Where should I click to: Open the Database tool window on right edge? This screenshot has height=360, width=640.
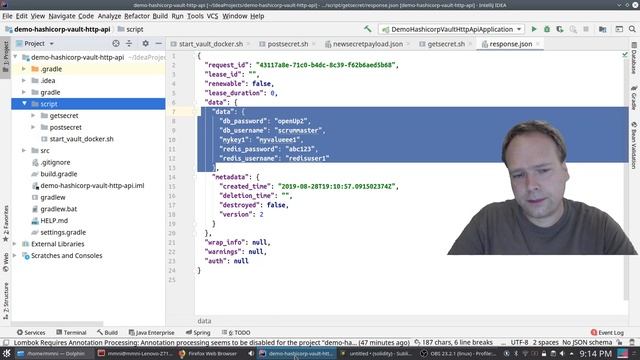click(x=634, y=58)
